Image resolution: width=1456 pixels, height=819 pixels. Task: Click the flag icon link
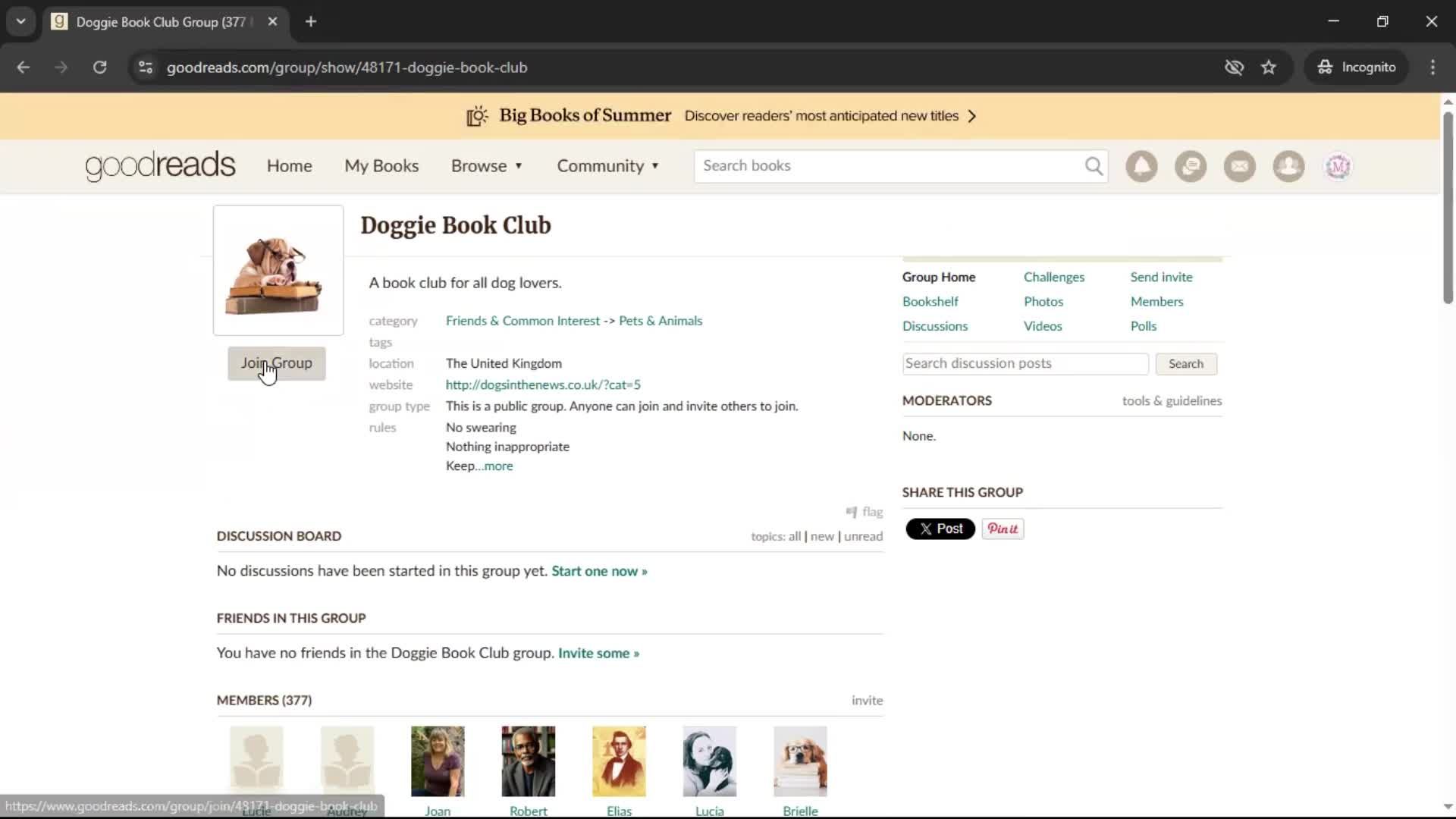click(864, 512)
